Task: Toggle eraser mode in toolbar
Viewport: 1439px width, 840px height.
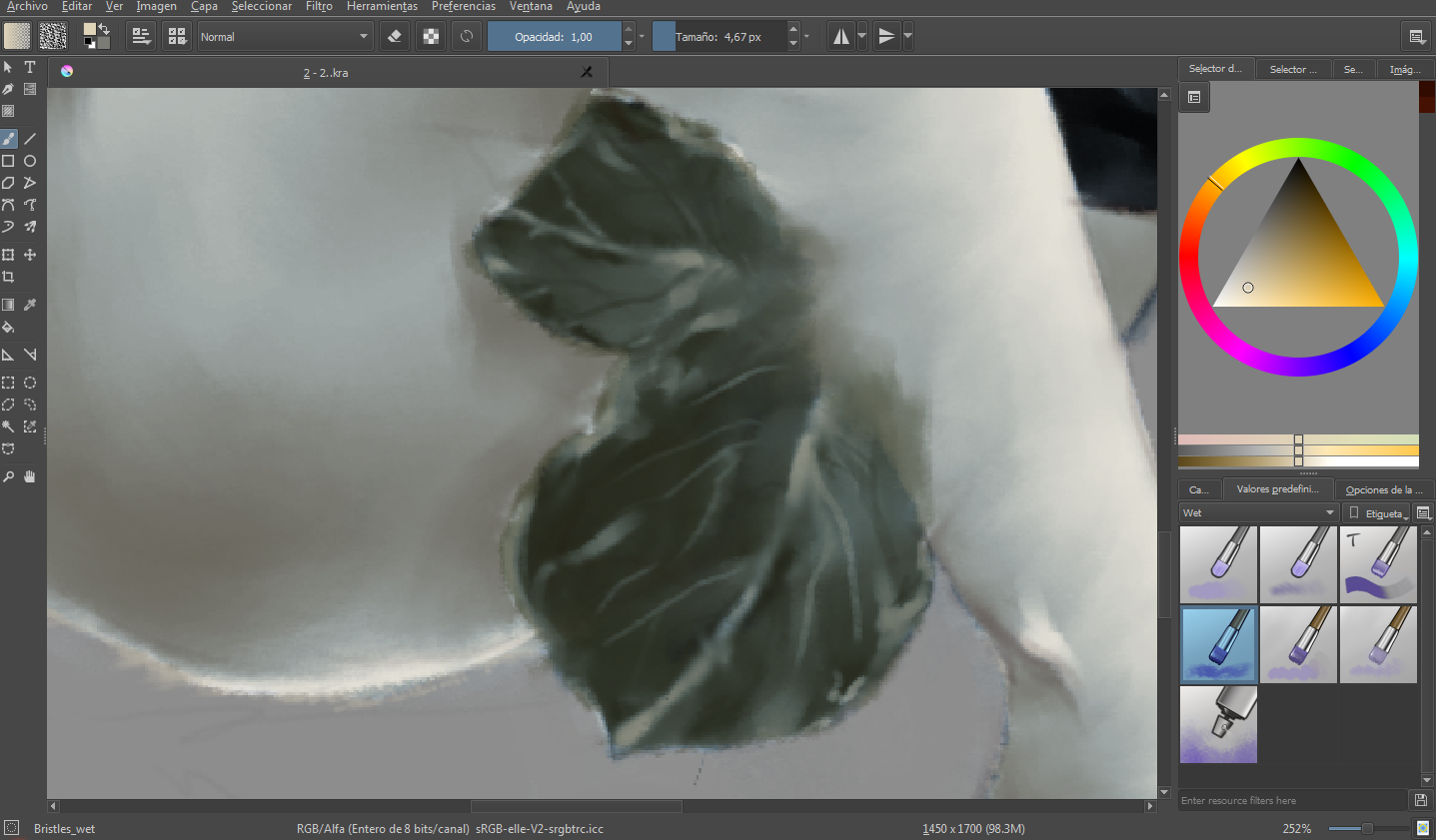Action: click(395, 37)
